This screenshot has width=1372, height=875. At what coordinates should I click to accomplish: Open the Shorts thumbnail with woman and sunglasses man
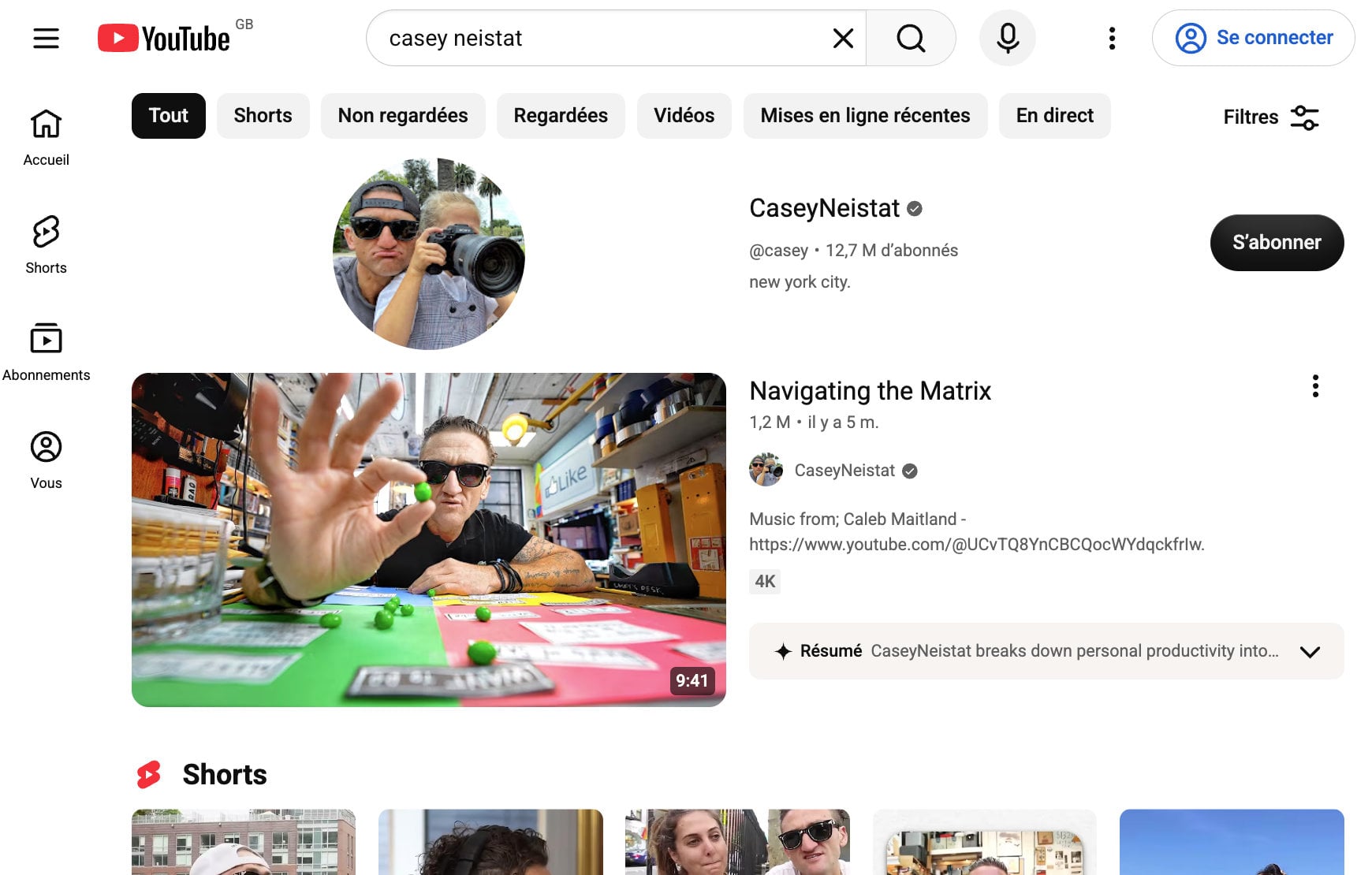737,842
